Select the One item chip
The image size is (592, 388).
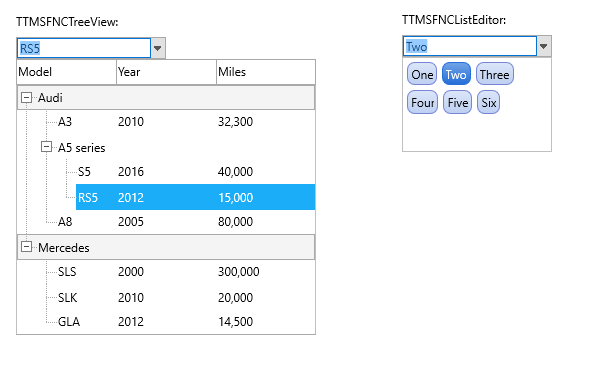[422, 74]
